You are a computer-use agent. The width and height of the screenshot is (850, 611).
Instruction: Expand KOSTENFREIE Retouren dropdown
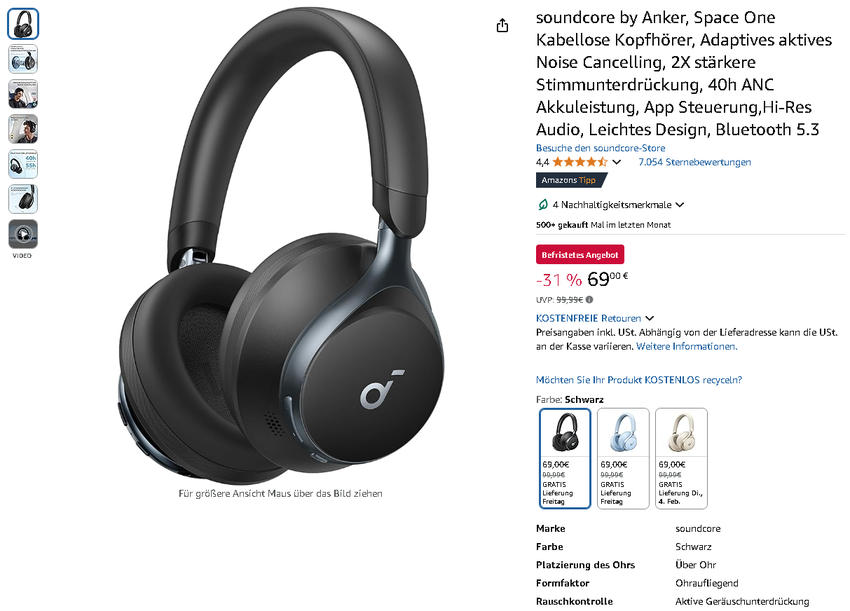tap(649, 318)
